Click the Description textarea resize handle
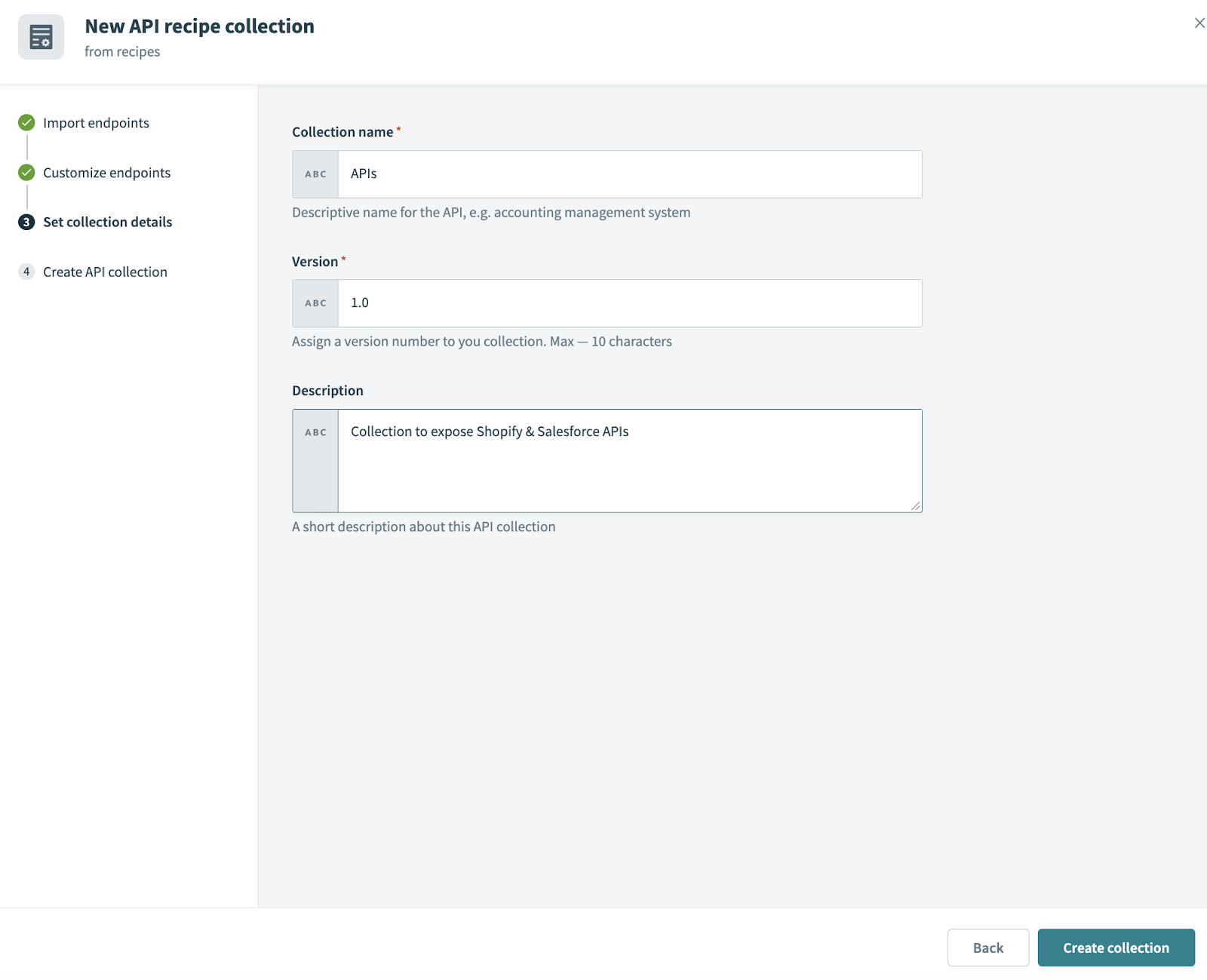Image resolution: width=1207 pixels, height=980 pixels. [x=917, y=505]
